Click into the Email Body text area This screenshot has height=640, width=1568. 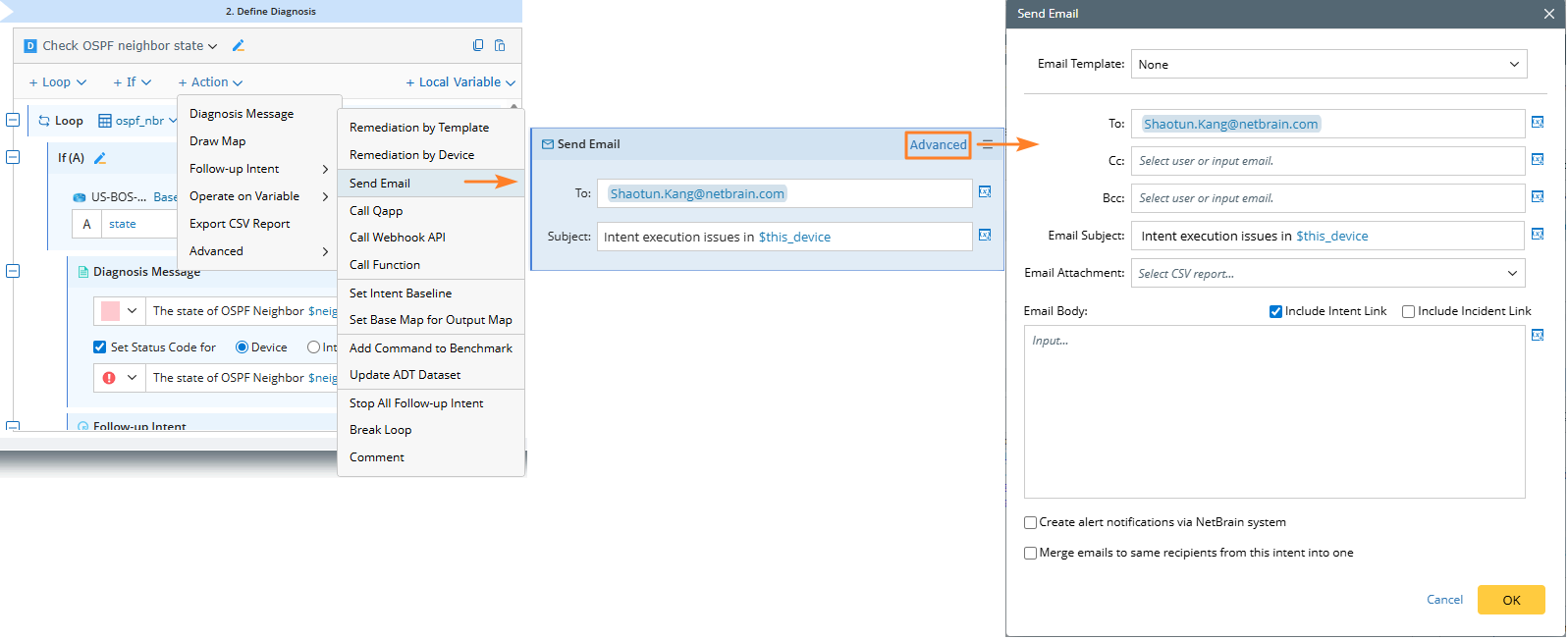(x=1274, y=412)
